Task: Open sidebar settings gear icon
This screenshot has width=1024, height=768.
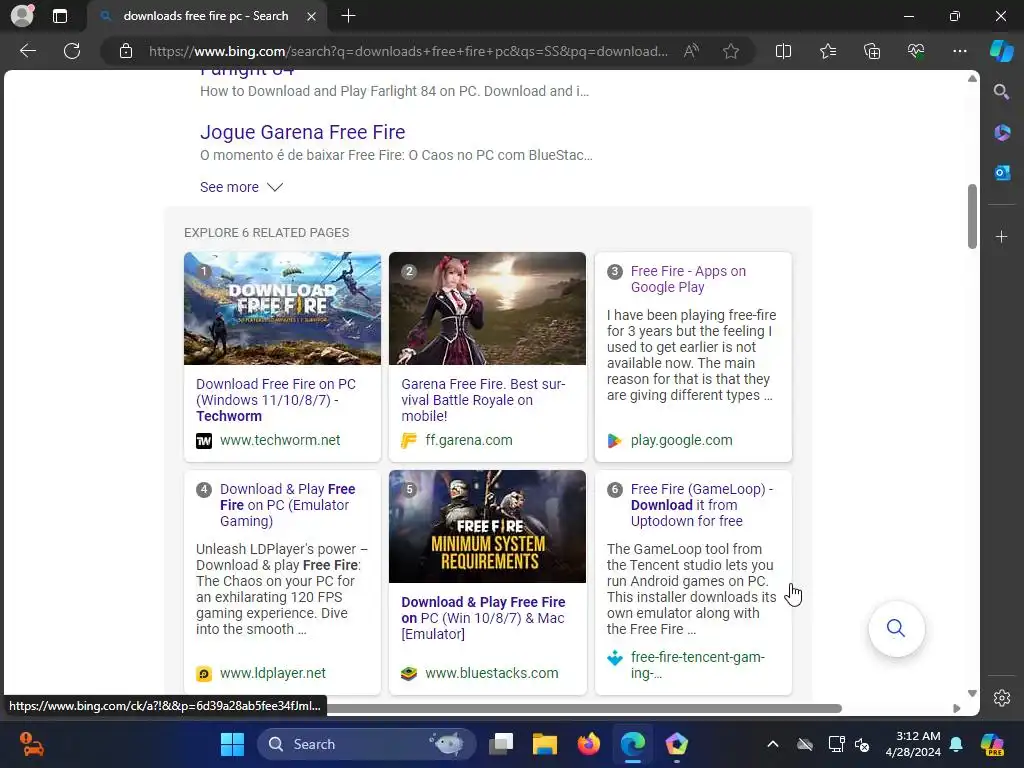Action: tap(1001, 697)
